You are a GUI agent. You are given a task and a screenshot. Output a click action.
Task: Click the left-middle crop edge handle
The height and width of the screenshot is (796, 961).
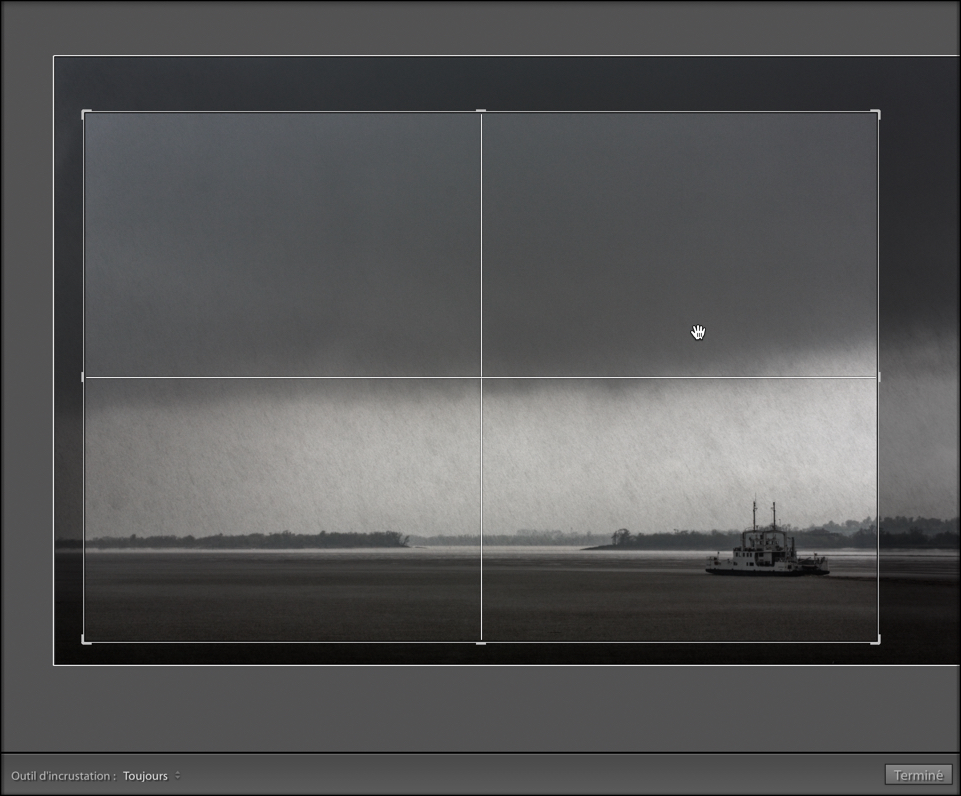coord(83,377)
